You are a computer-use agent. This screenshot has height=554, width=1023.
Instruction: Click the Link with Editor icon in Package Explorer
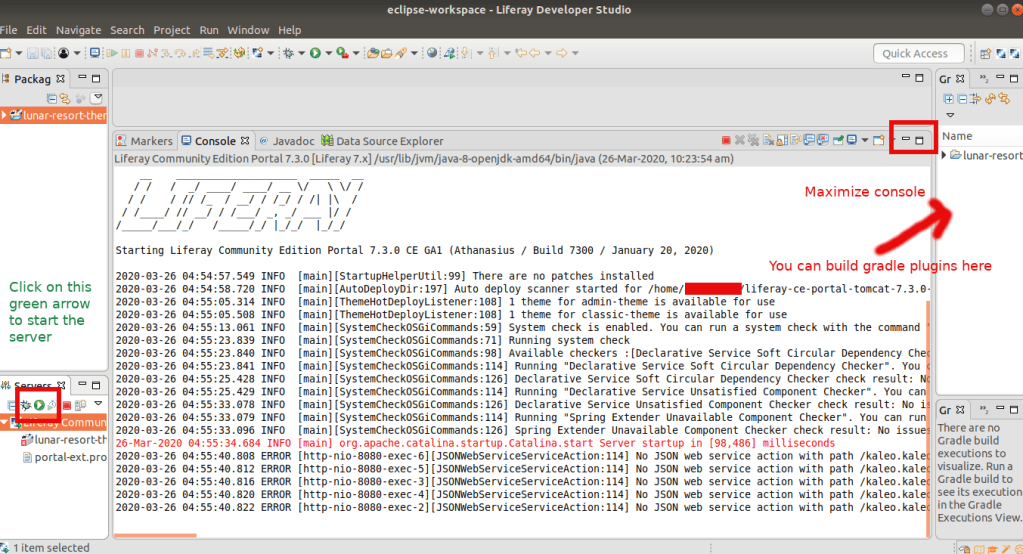(x=66, y=97)
